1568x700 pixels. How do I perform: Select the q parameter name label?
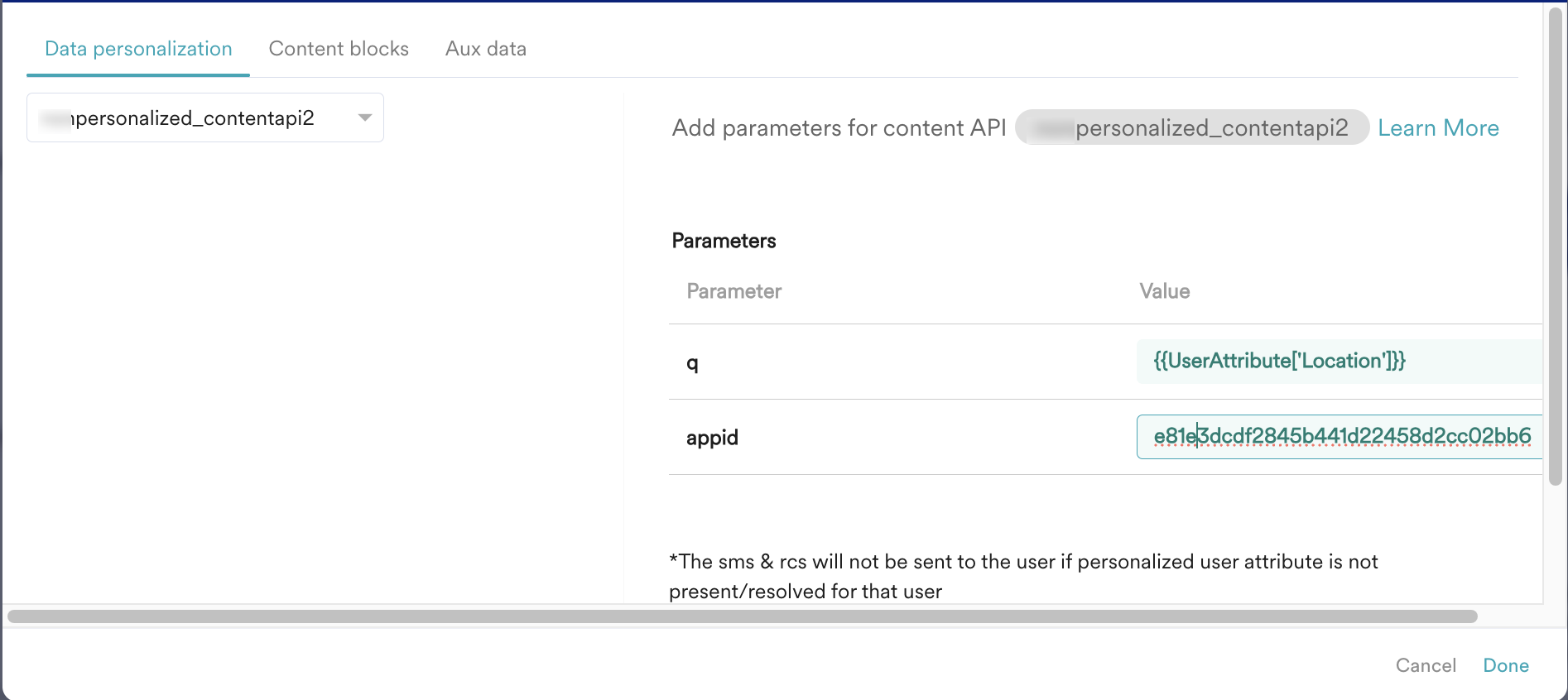point(692,362)
